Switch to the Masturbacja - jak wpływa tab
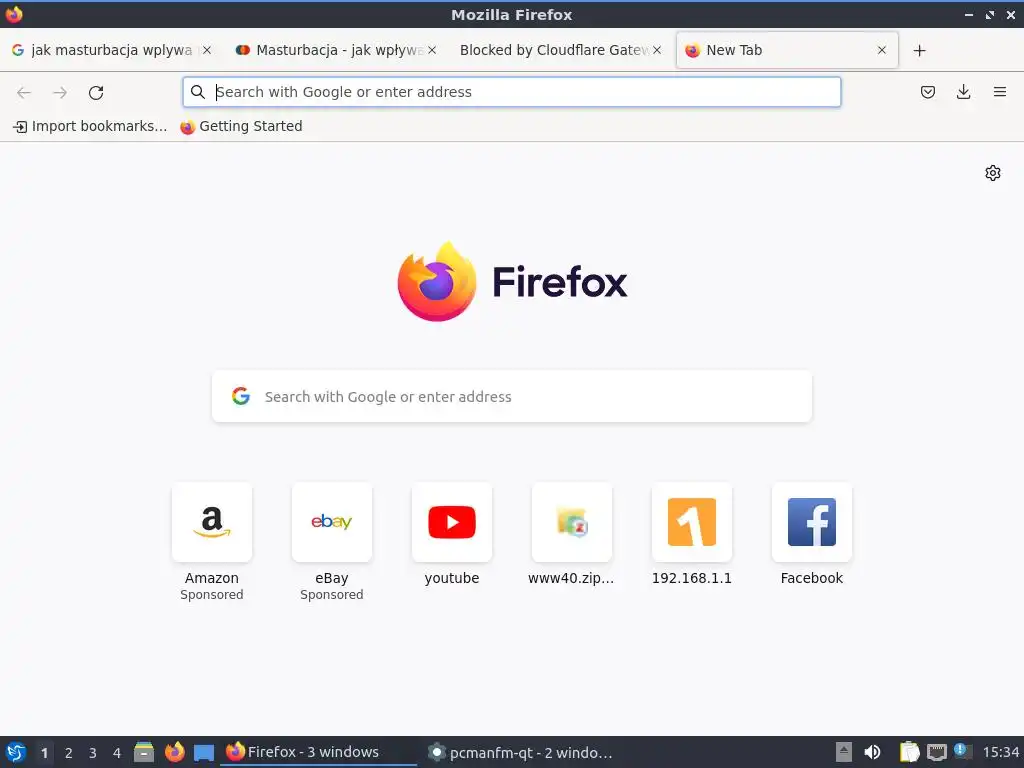The width and height of the screenshot is (1024, 768). (x=336, y=50)
